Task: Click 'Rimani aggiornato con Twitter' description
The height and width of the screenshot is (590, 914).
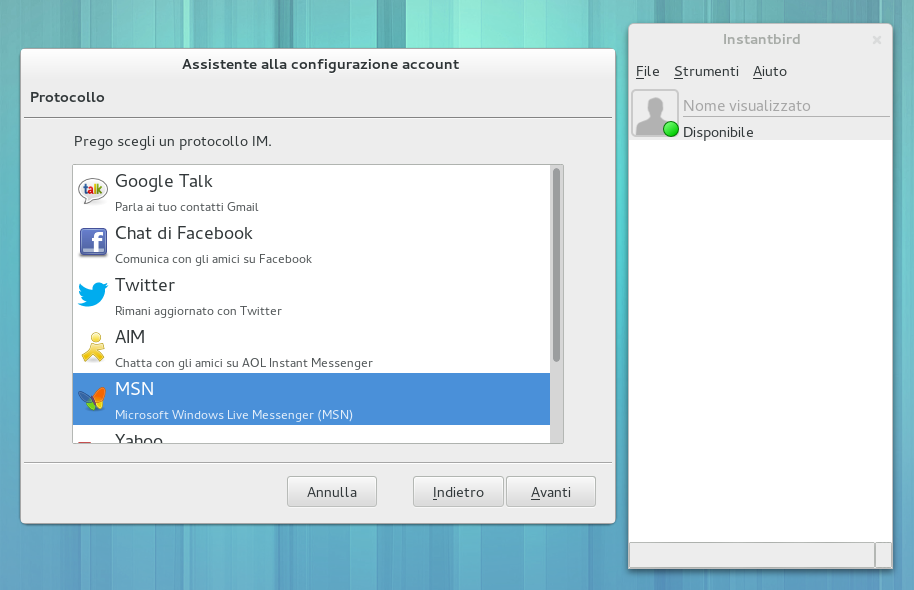Action: coord(198,311)
